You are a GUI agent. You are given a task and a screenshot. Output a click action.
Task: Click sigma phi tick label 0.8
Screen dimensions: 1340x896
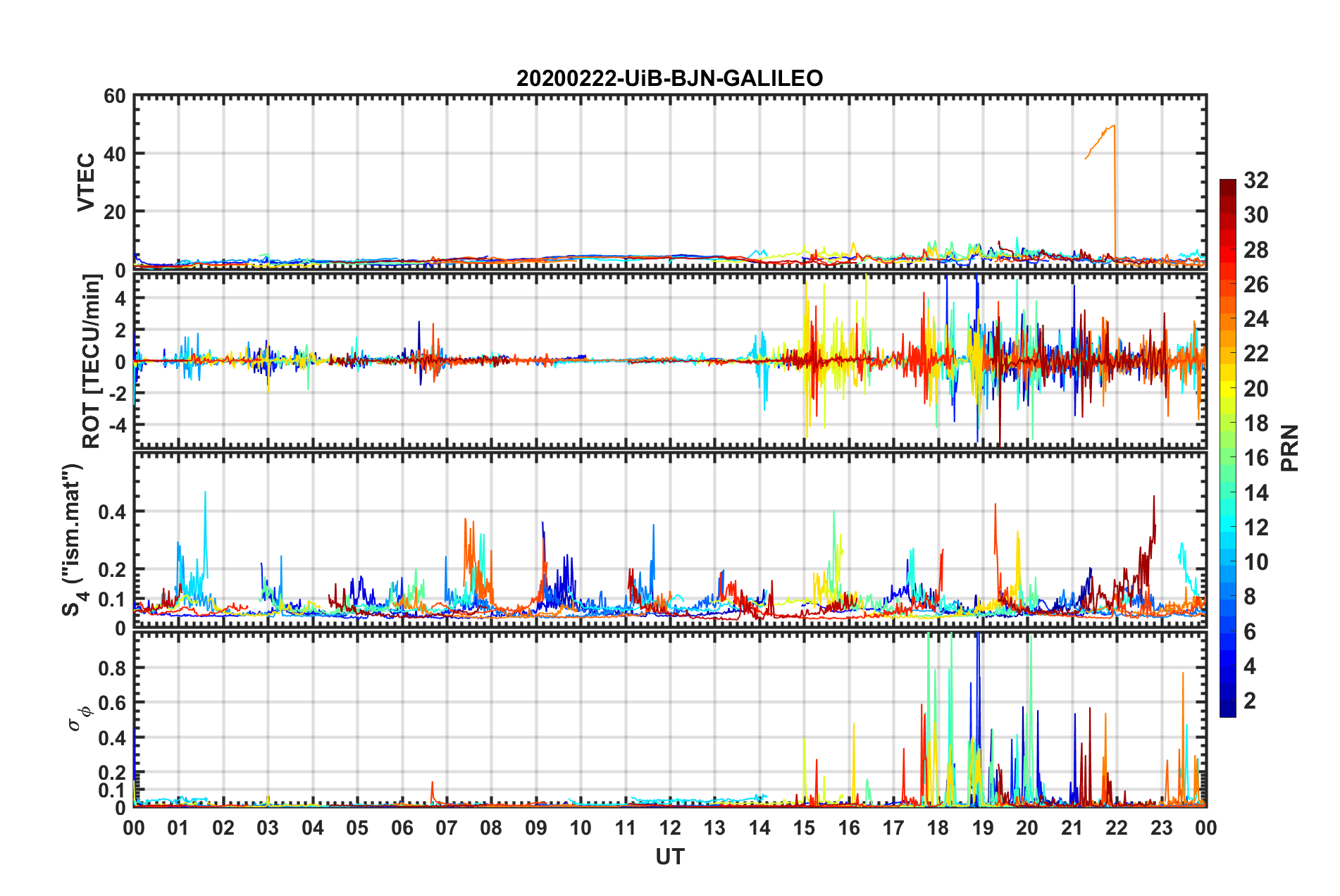tap(112, 668)
